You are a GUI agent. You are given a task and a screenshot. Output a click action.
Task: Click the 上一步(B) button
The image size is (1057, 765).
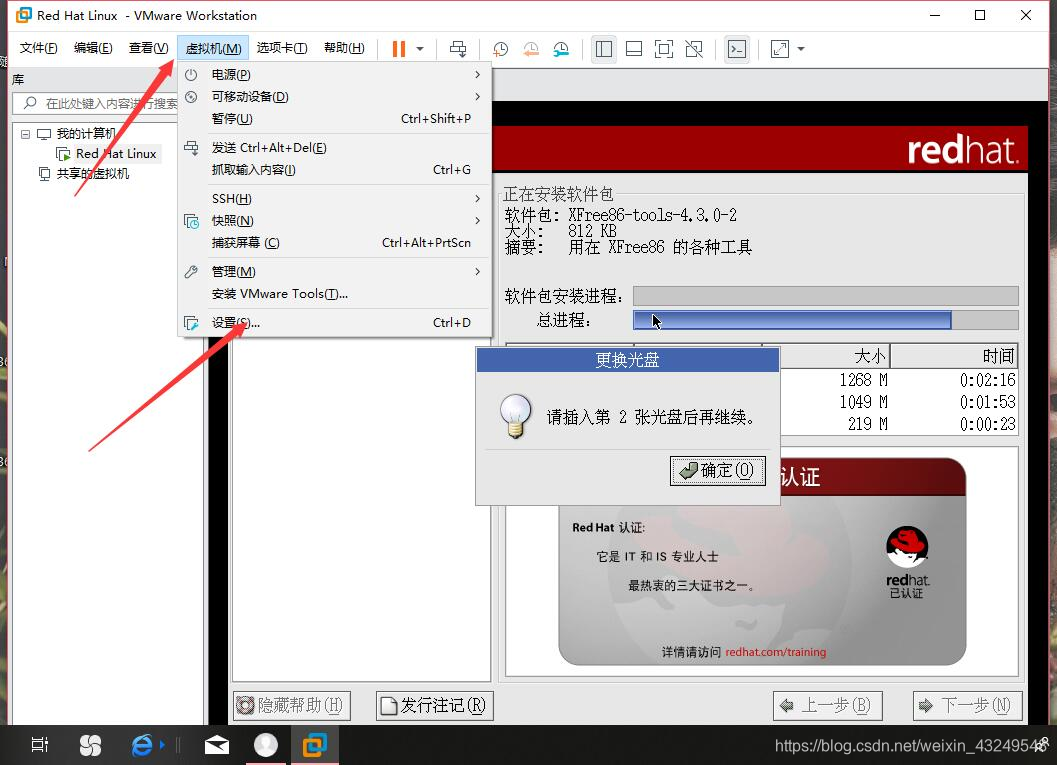[827, 706]
